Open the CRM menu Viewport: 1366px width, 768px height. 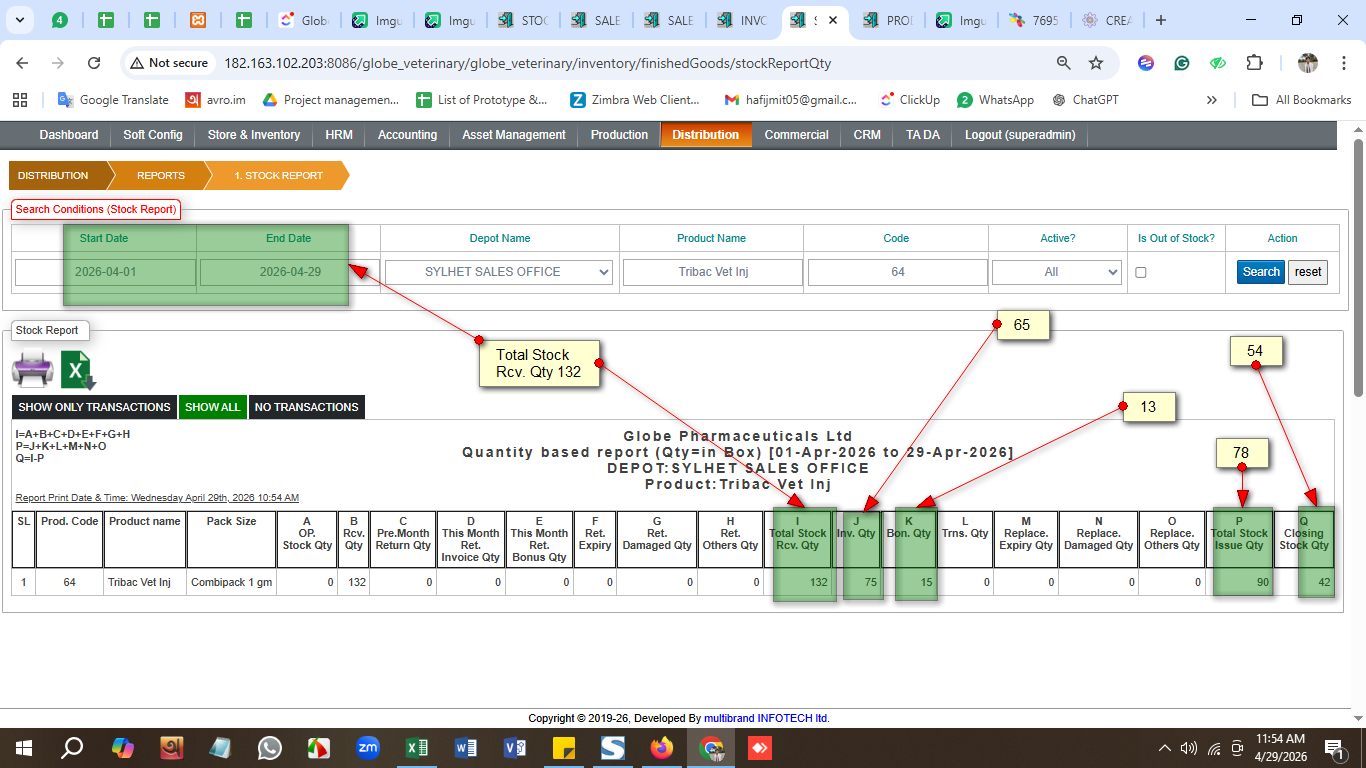pos(867,135)
